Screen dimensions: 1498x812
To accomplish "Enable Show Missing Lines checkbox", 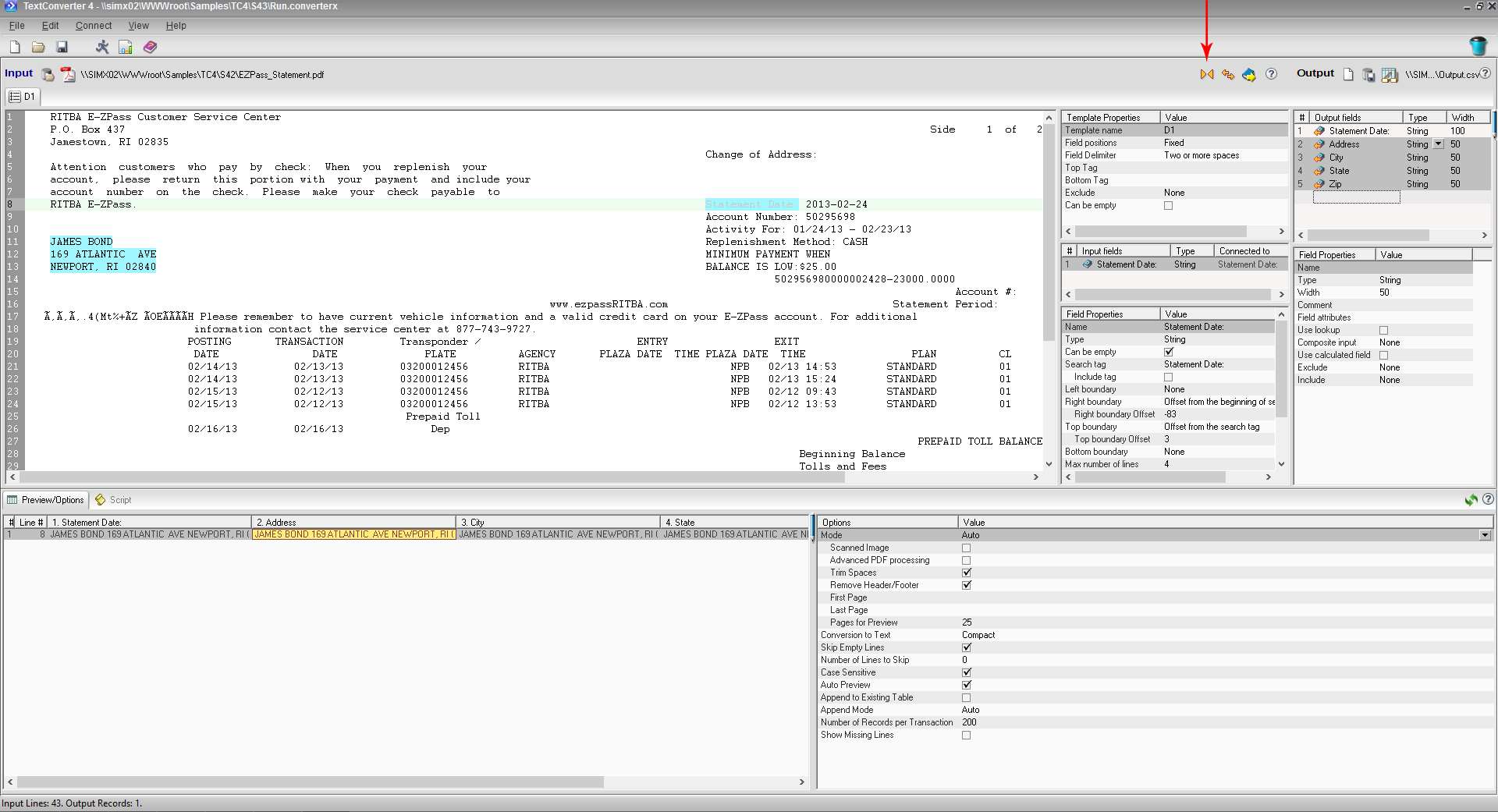I will (967, 735).
